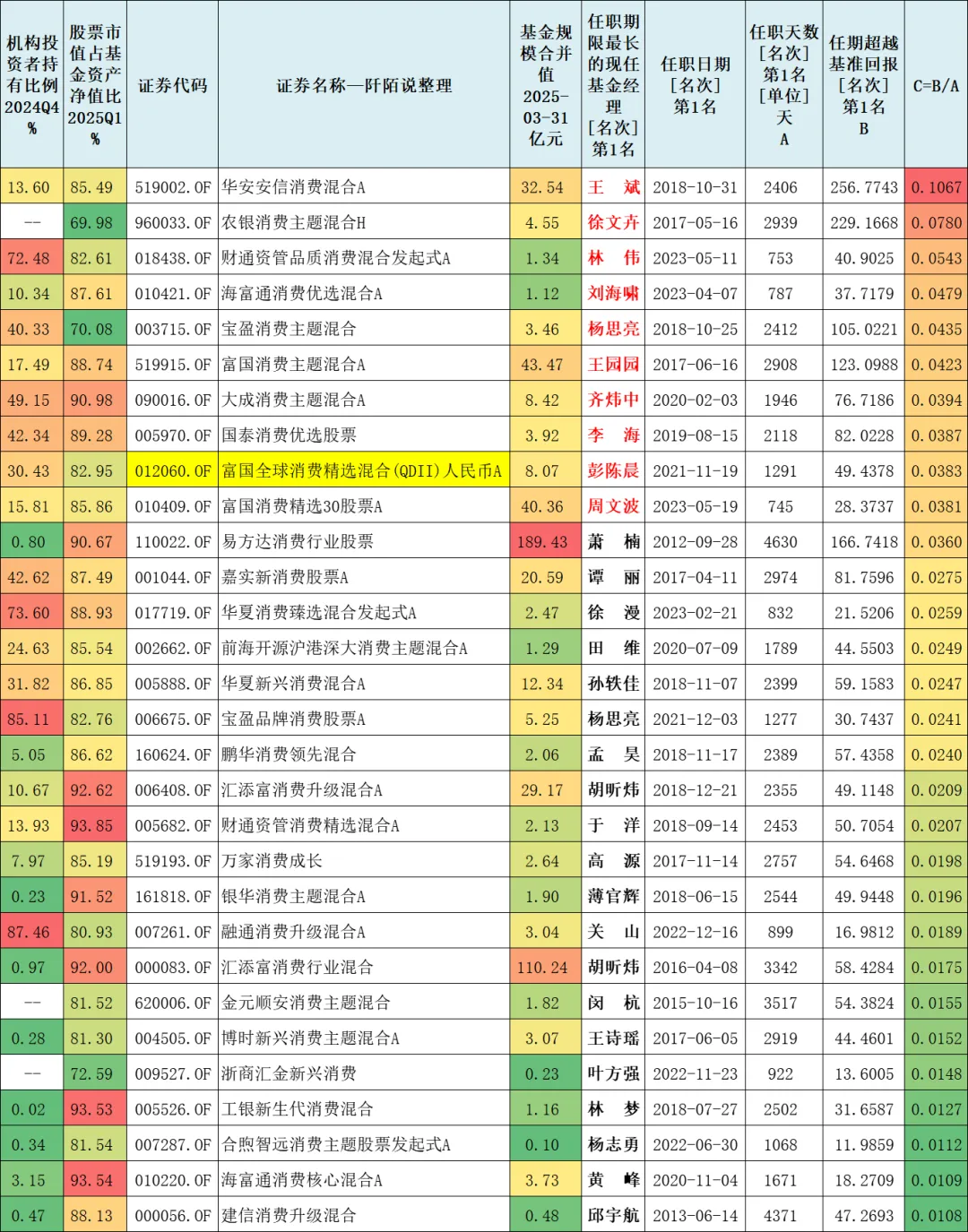Click fund 合煦智远消费主题股票发起式A
The width and height of the screenshot is (968, 1232).
coord(336,1145)
